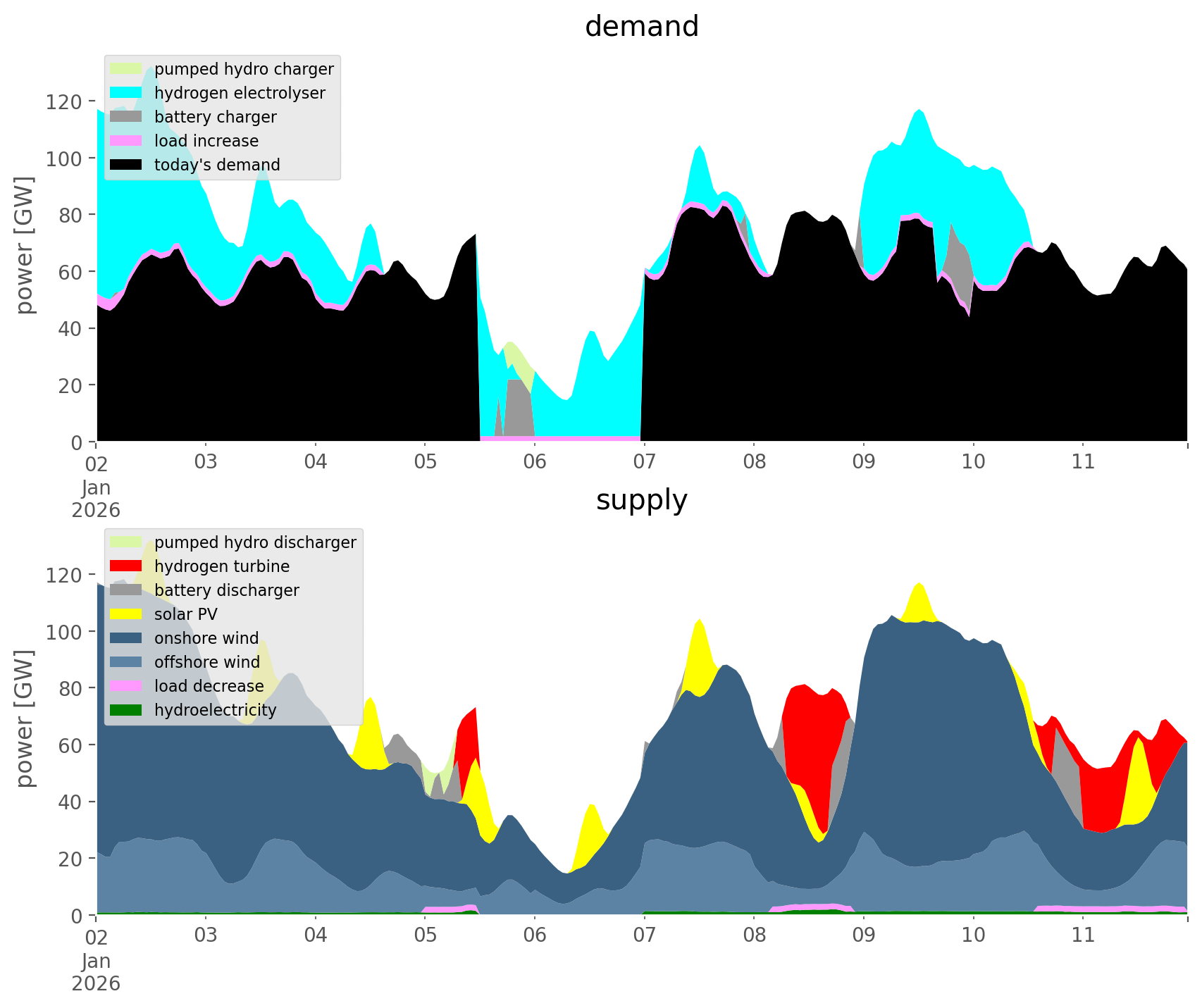Click the pumped hydro charger legend swatch
The image size is (1202, 1008).
[127, 69]
